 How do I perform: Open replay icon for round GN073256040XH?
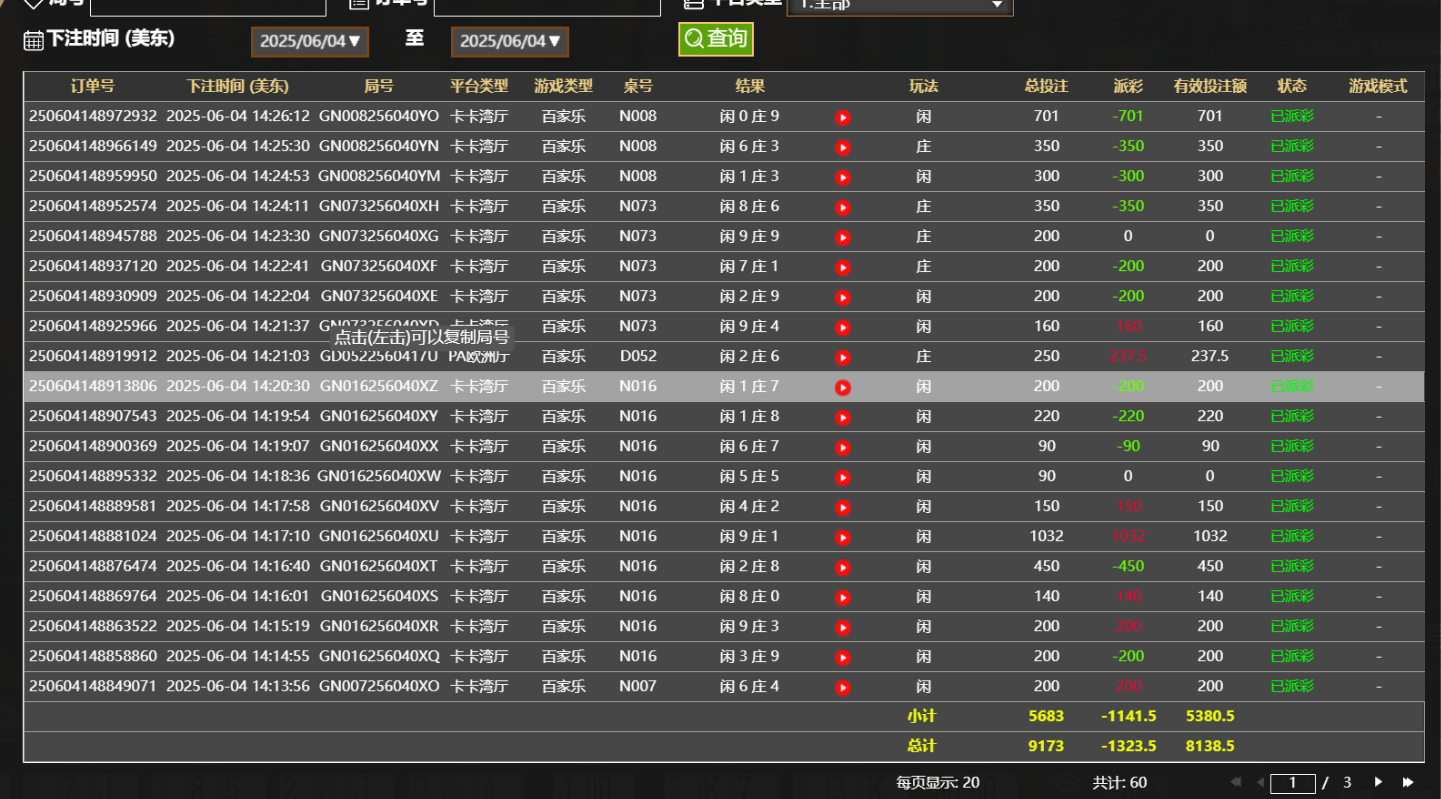tap(843, 208)
